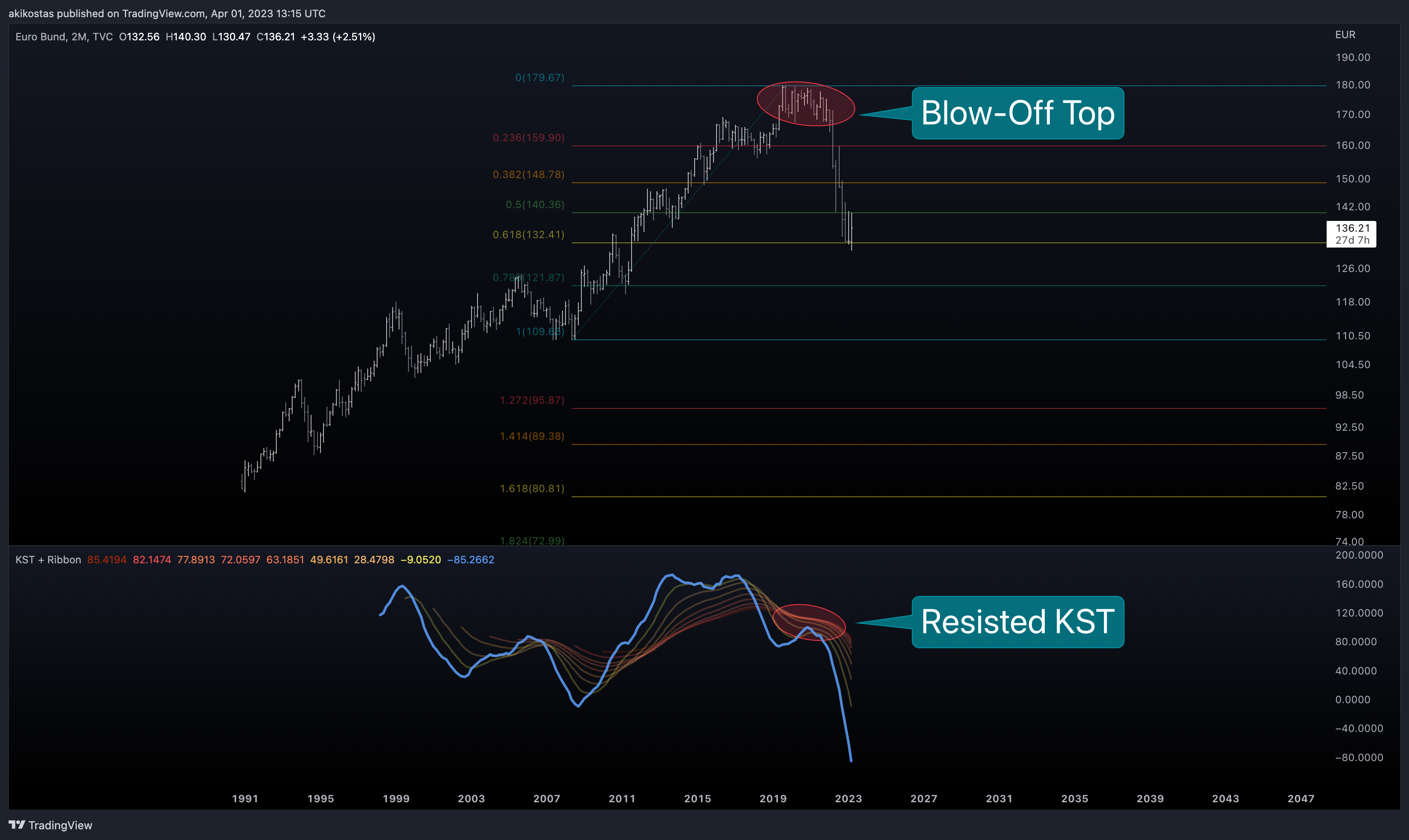Click the 110.50 price axis value
This screenshot has width=1409, height=840.
1352,335
